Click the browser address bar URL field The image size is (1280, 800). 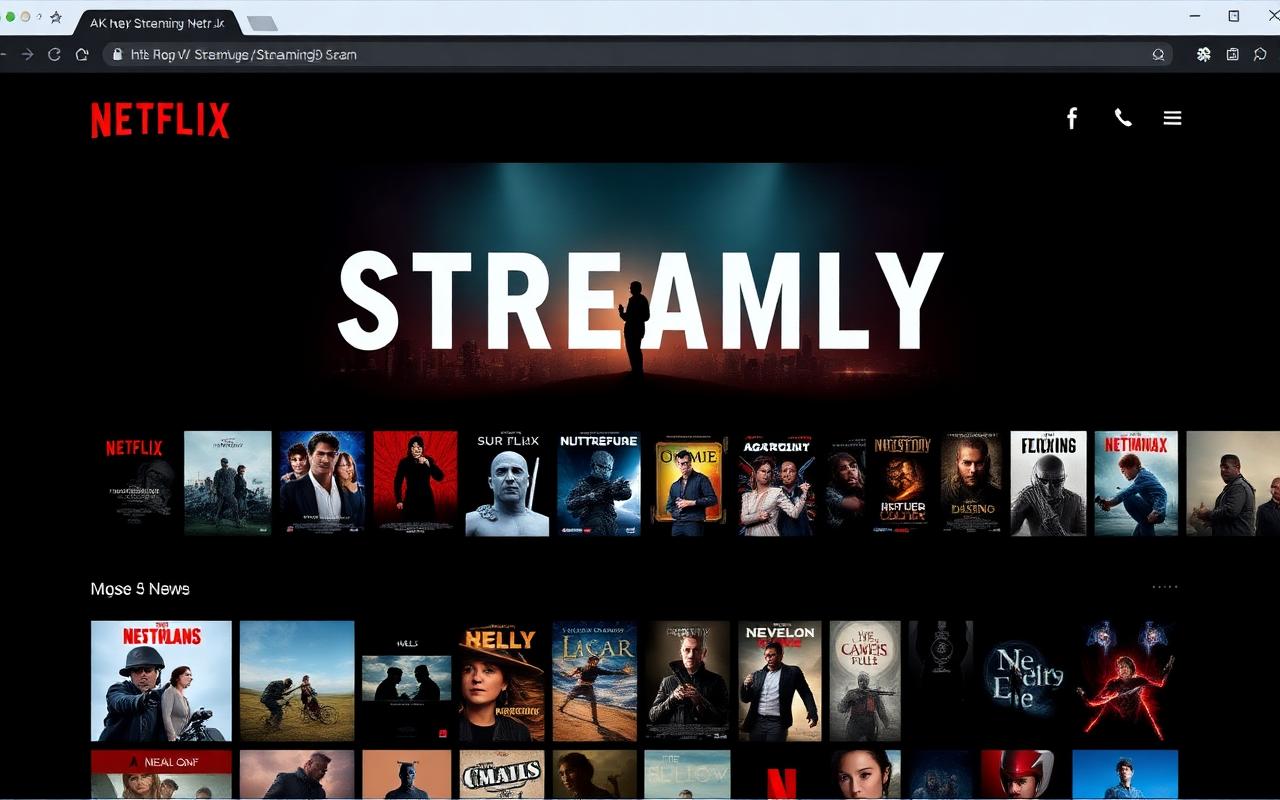coord(637,55)
